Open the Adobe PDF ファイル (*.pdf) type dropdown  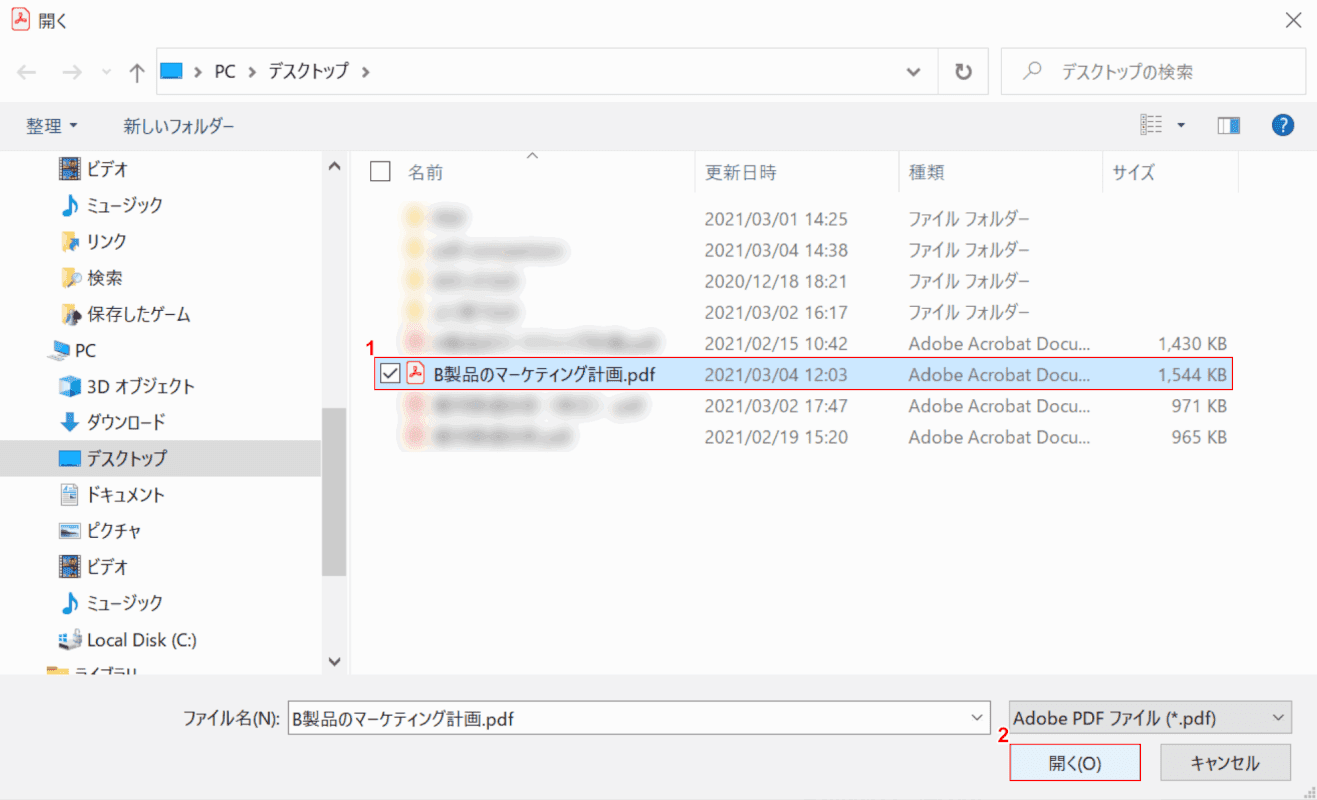click(x=1150, y=718)
